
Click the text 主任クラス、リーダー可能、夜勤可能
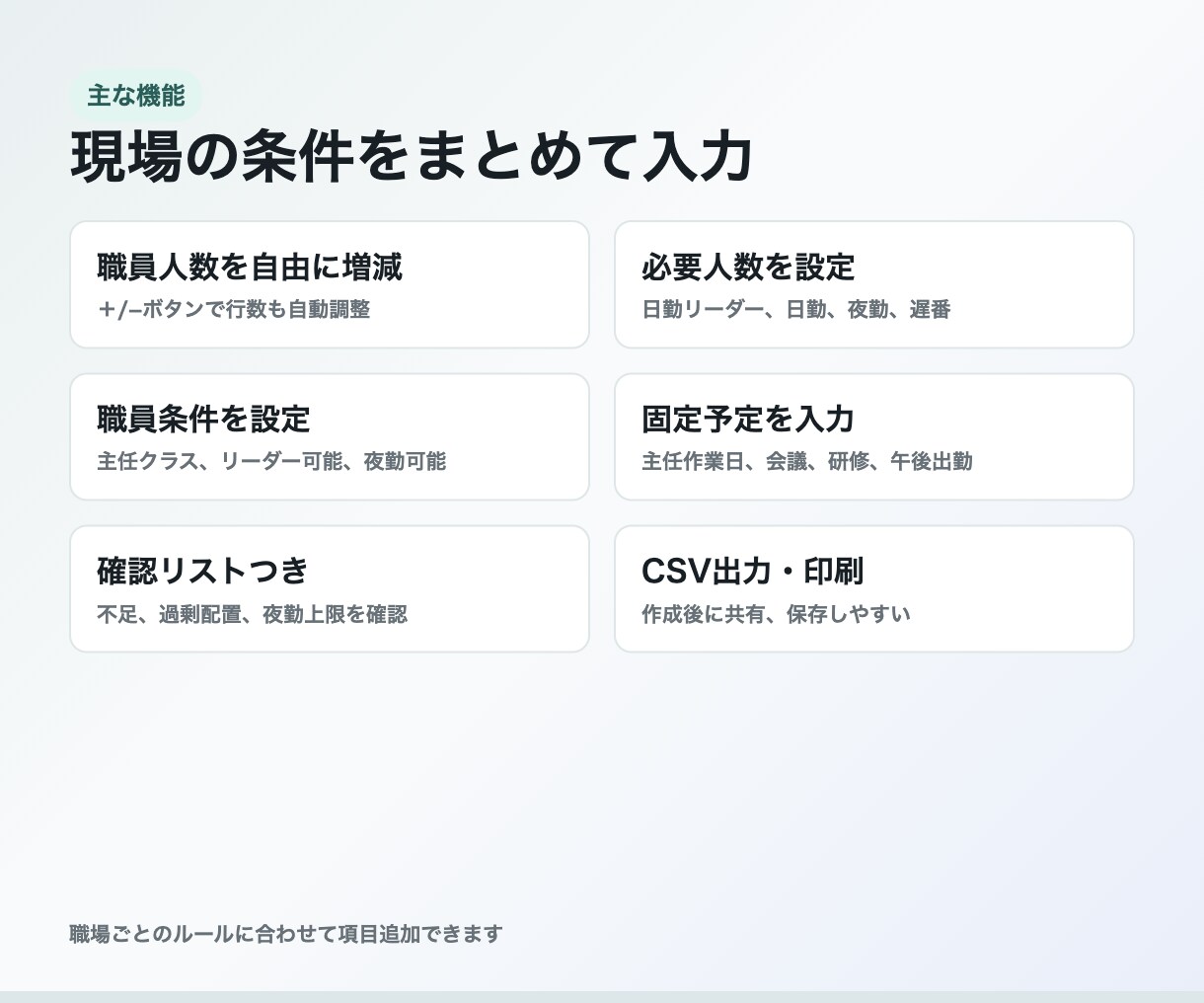[271, 461]
